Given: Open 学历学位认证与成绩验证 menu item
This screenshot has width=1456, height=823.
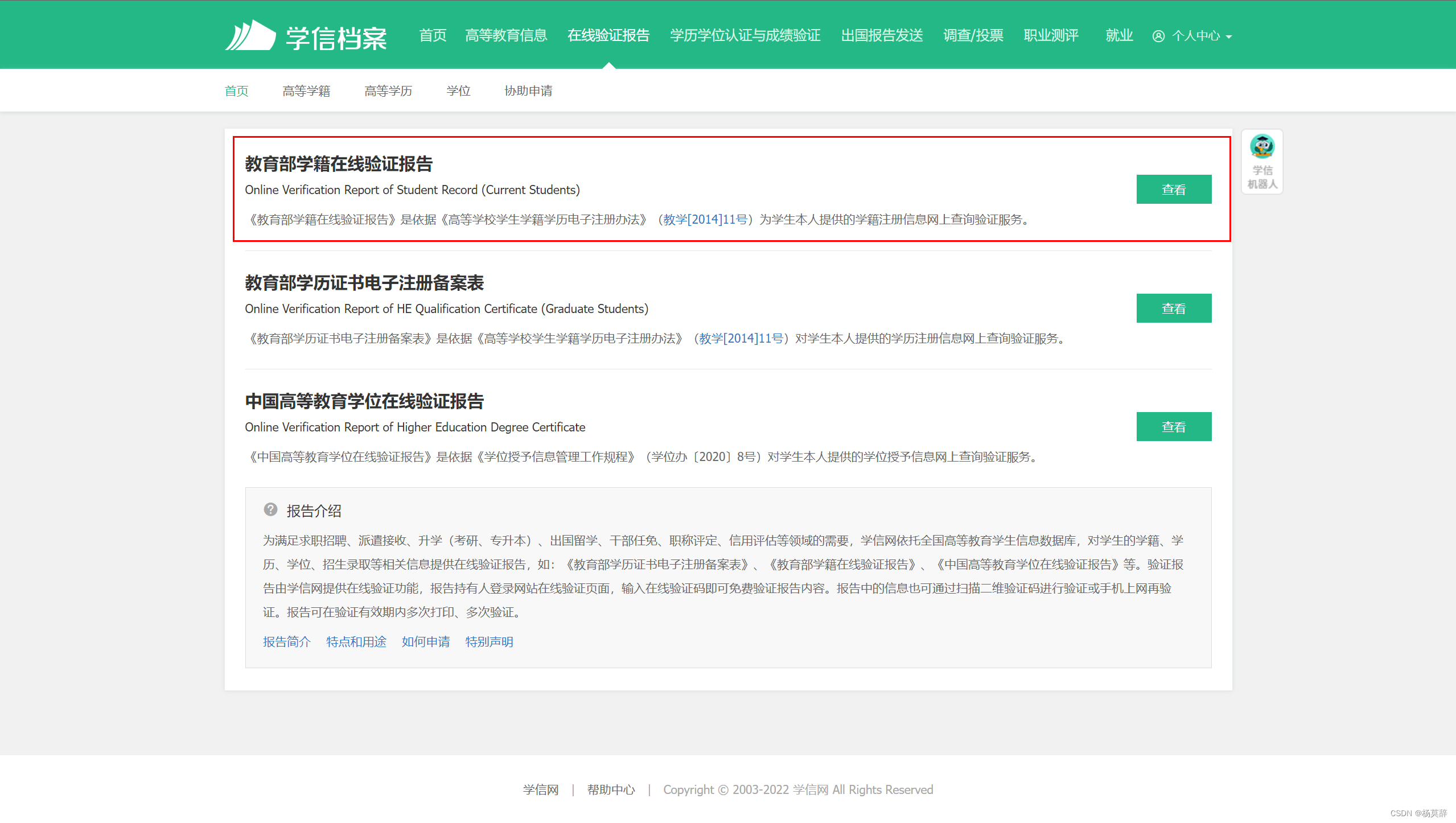Looking at the screenshot, I should pos(745,35).
